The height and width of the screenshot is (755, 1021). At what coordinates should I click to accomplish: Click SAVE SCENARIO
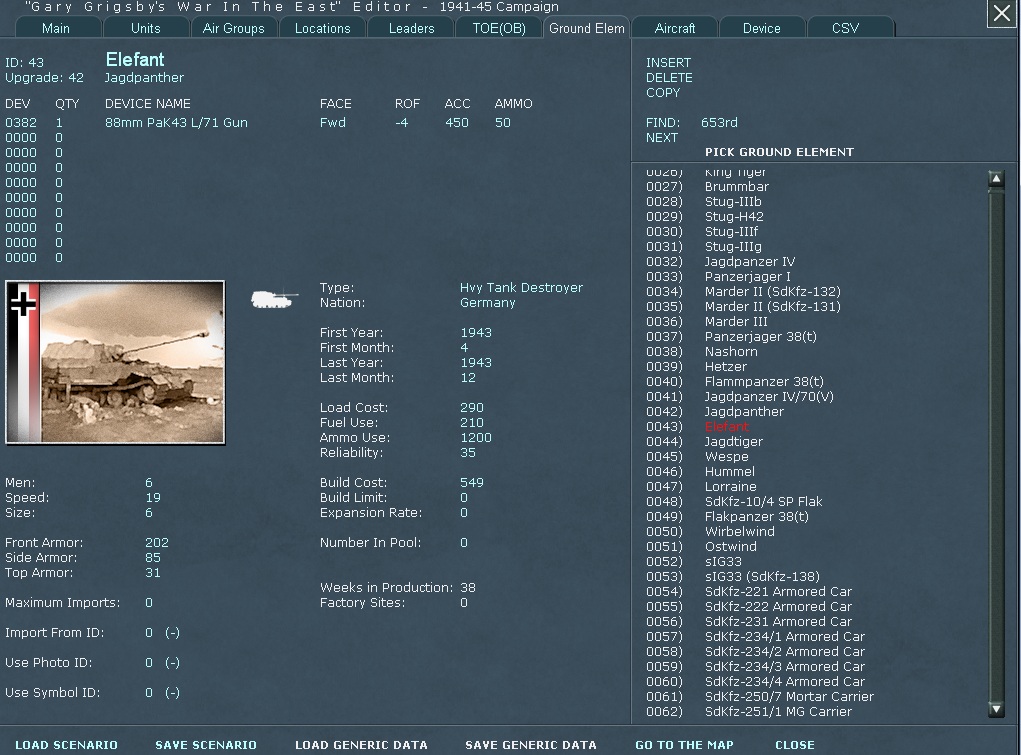206,745
